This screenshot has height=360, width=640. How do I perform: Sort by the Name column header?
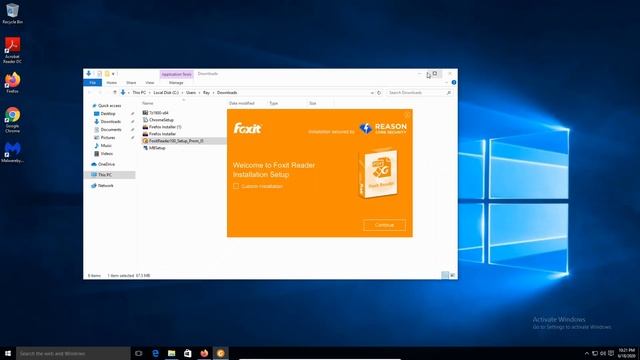(x=148, y=103)
